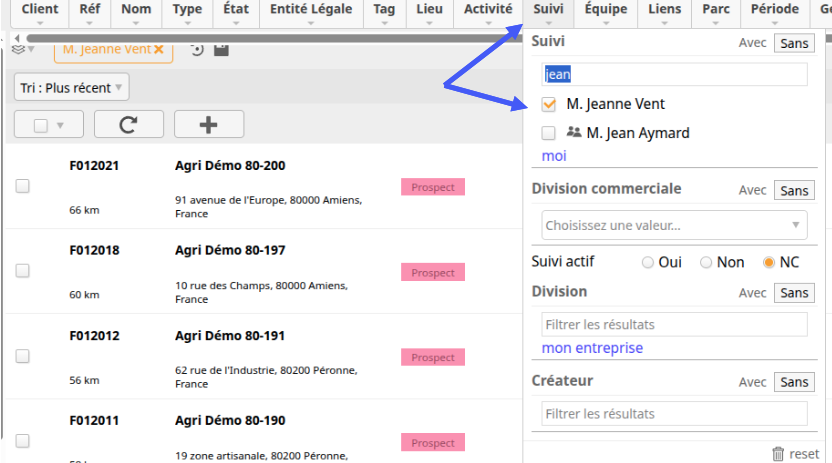
Task: Open the Tri : Plus récent sort dropdown
Action: 71,88
